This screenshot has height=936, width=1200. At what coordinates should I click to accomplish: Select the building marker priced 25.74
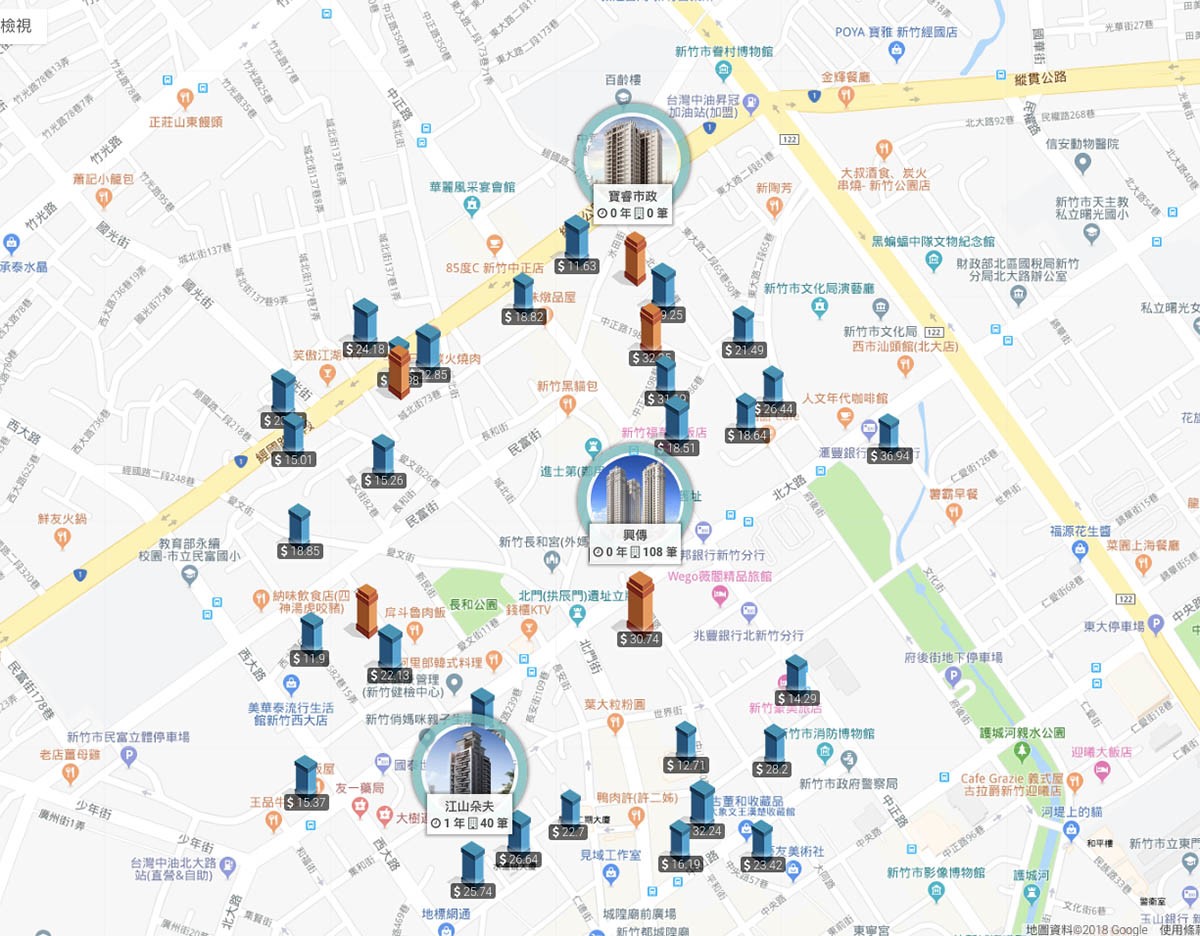click(x=472, y=871)
